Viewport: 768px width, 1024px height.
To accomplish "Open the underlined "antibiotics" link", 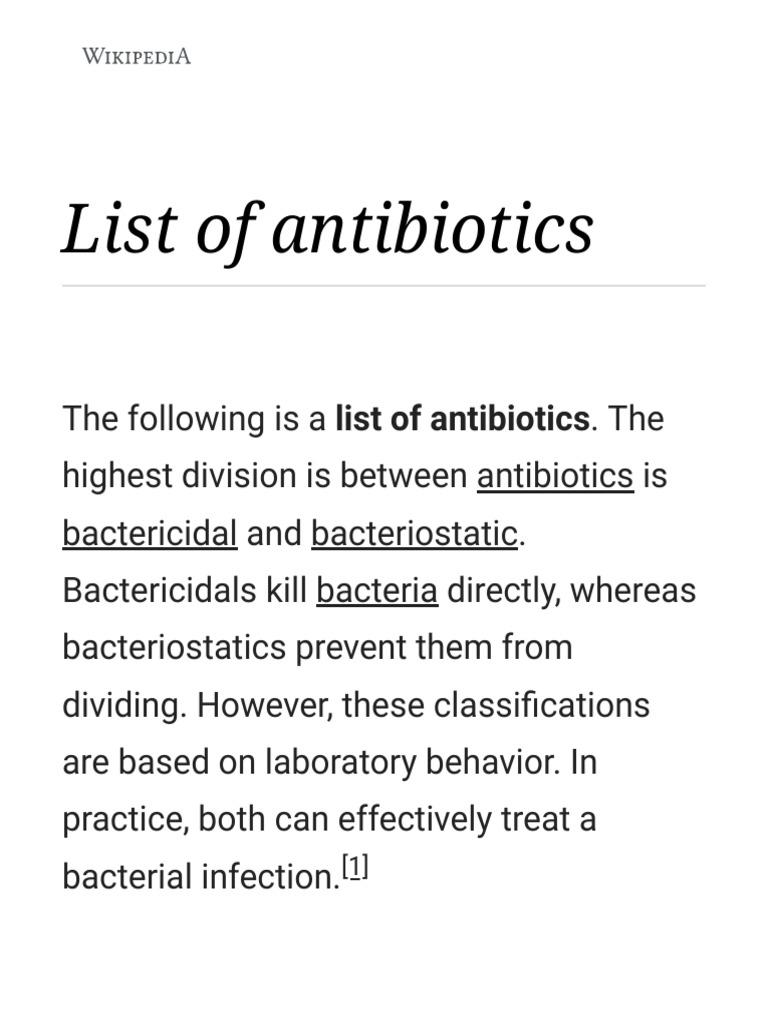I will 555,476.
